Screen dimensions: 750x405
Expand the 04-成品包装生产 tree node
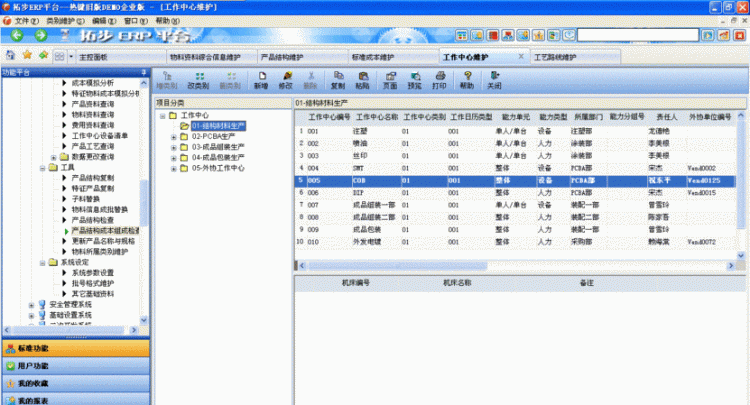coord(174,158)
